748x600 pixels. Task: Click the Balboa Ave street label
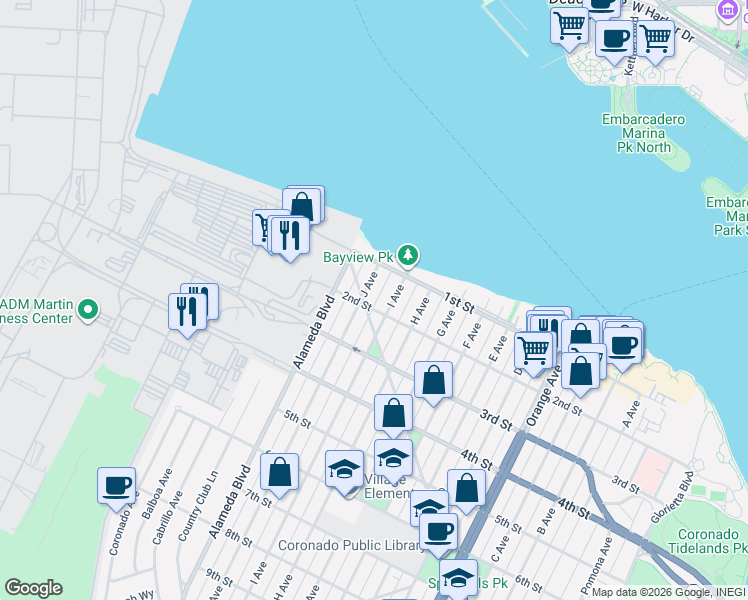[156, 494]
